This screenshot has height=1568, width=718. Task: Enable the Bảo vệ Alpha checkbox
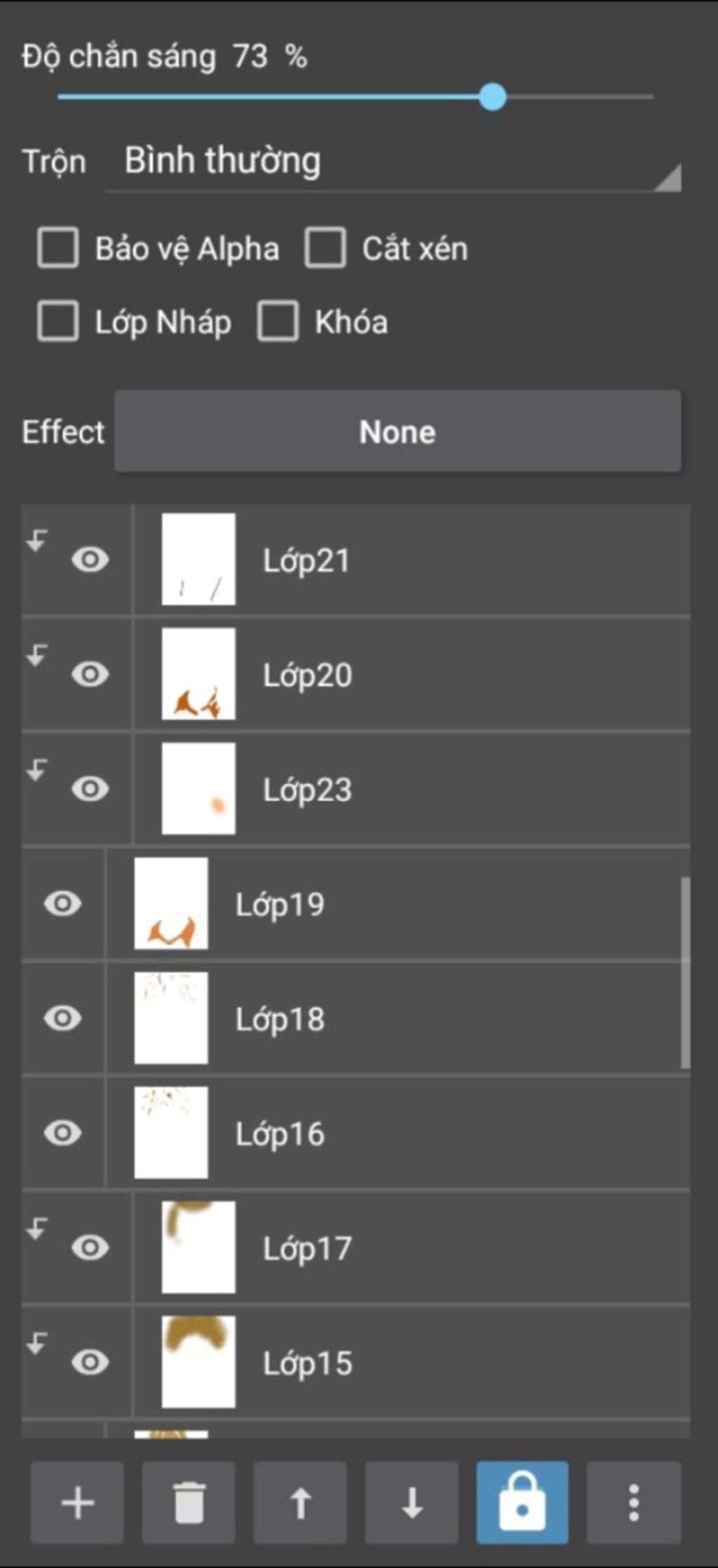click(x=57, y=248)
